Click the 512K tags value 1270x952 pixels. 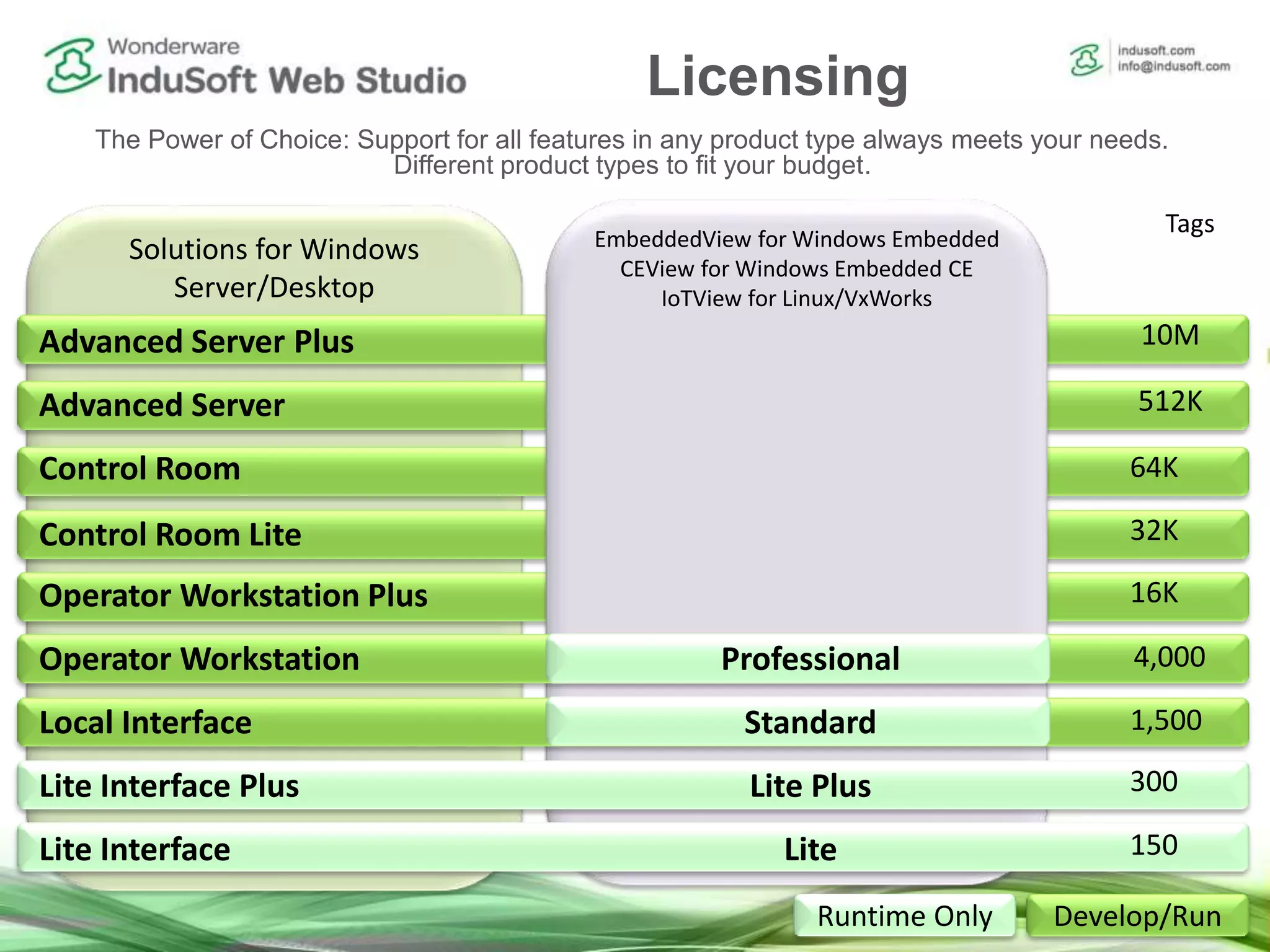coord(1170,402)
